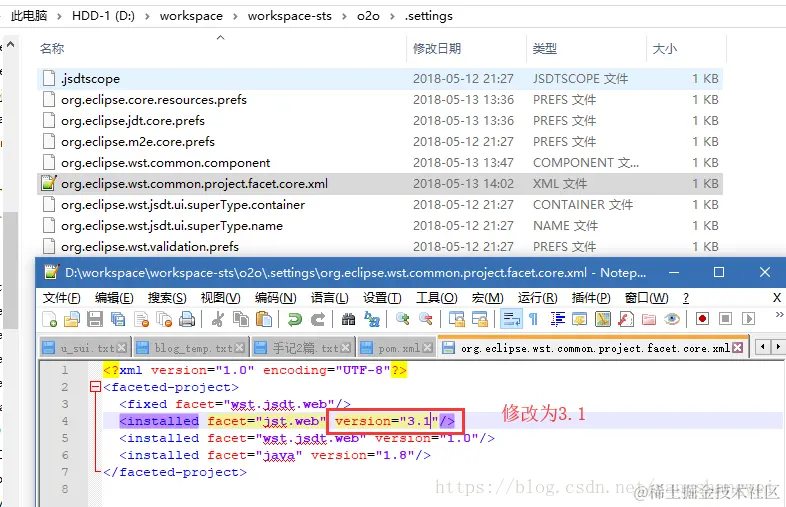Click the Paste clipboard icon
This screenshot has width=786, height=507.
pyautogui.click(x=264, y=319)
